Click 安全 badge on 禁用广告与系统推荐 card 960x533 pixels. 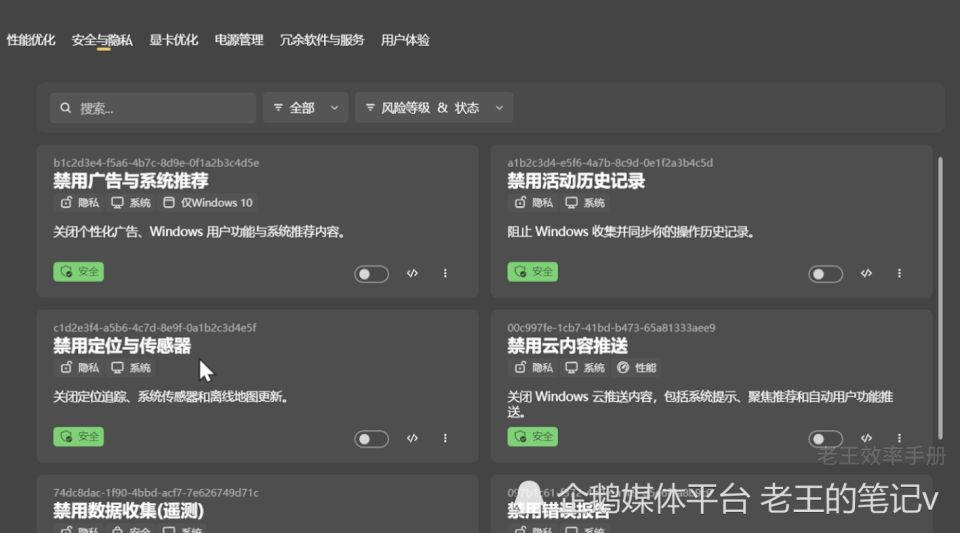[78, 272]
